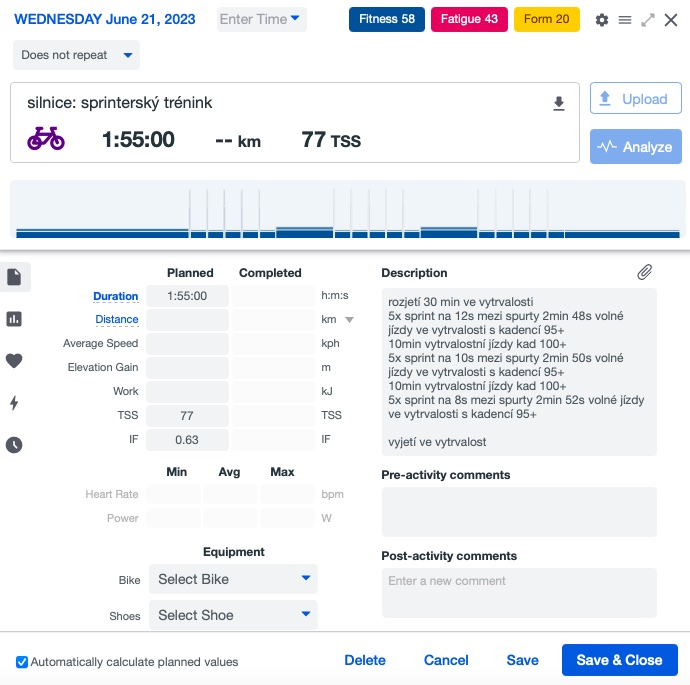The height and width of the screenshot is (685, 690).
Task: Click the Save & Close button
Action: click(x=619, y=660)
